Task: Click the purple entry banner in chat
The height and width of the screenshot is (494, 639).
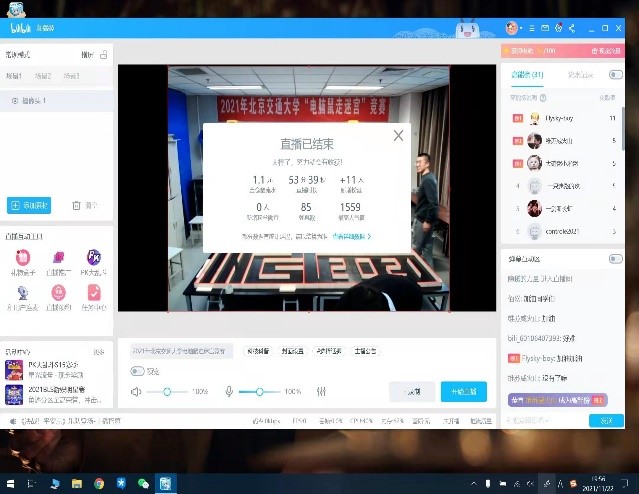Action: point(557,400)
